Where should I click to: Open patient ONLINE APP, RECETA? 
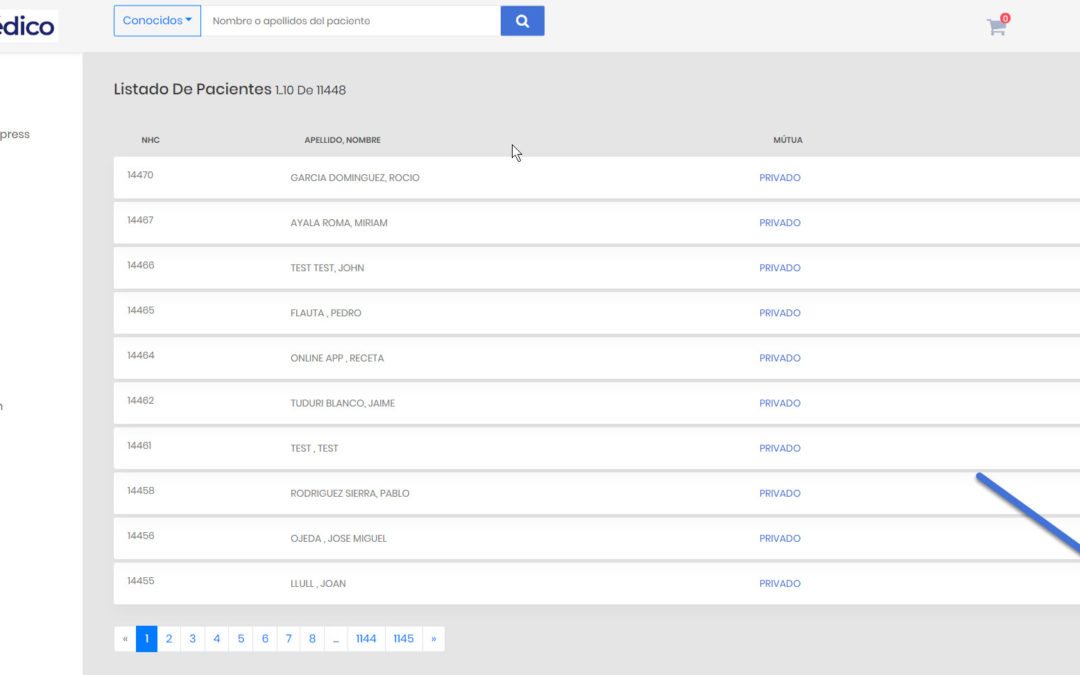(337, 358)
